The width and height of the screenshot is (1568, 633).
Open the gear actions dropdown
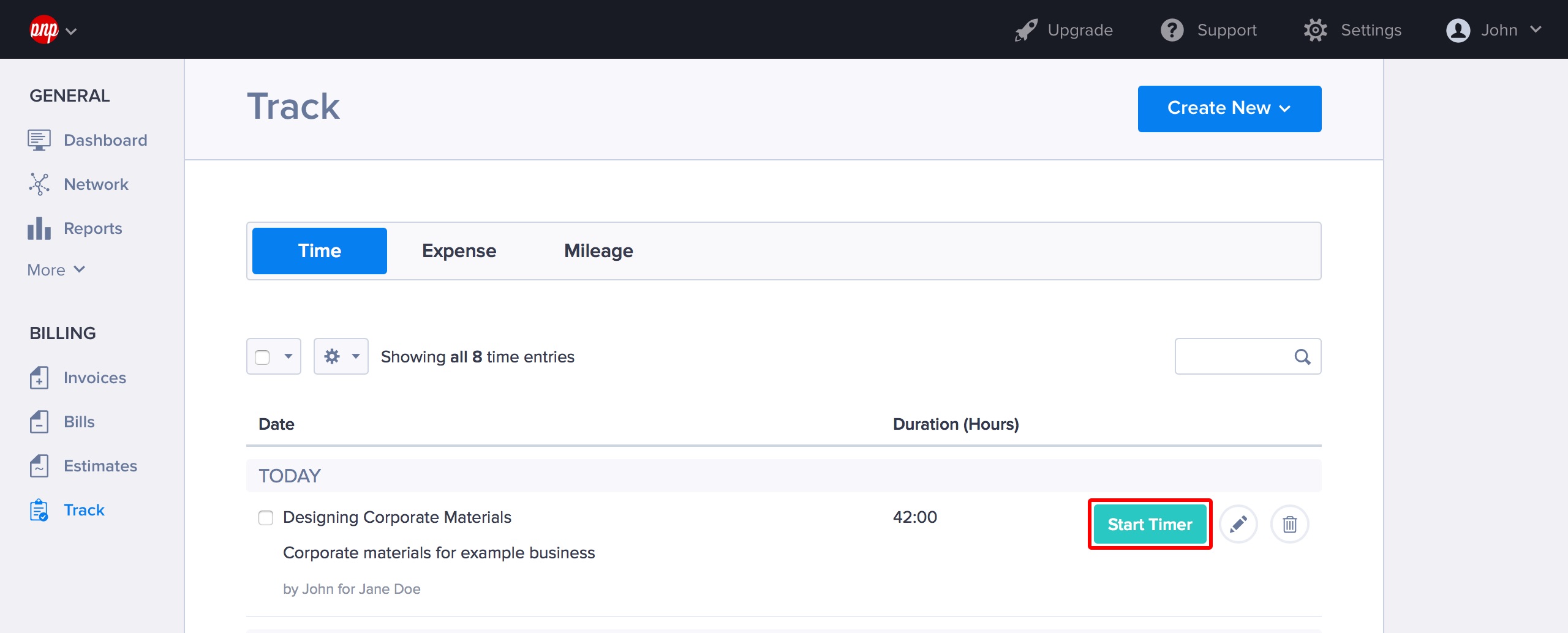(341, 356)
